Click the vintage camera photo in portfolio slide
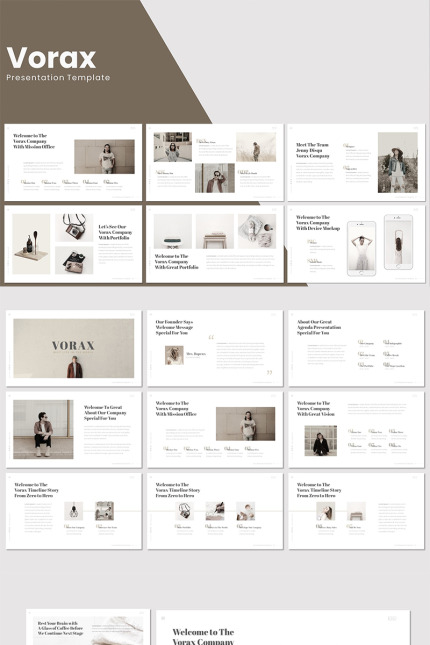 coord(74,227)
